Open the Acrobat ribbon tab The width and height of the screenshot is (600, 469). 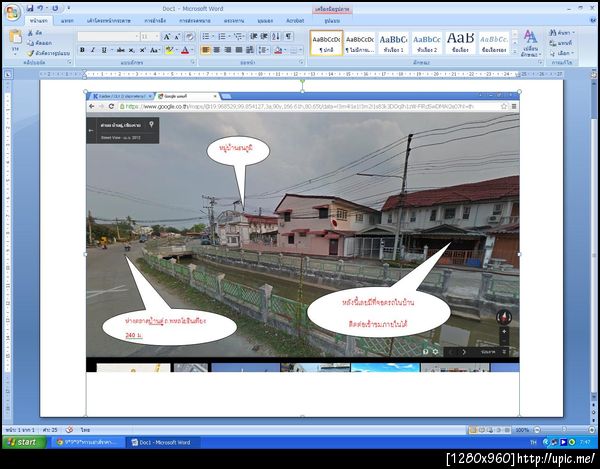coord(295,21)
